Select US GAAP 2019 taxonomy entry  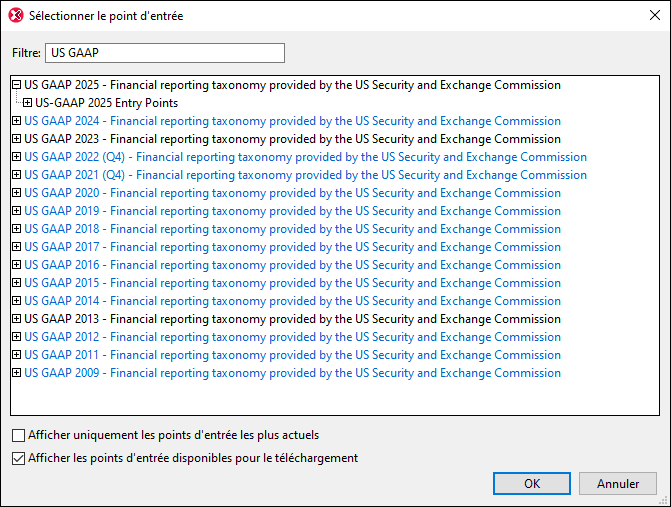292,211
